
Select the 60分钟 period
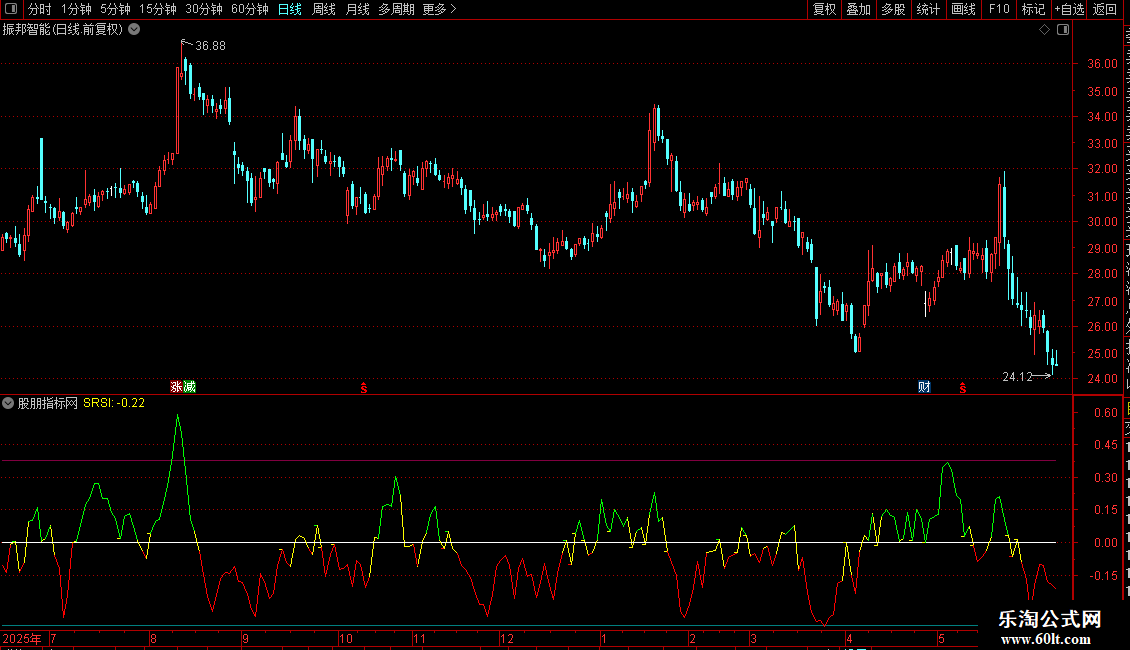250,9
